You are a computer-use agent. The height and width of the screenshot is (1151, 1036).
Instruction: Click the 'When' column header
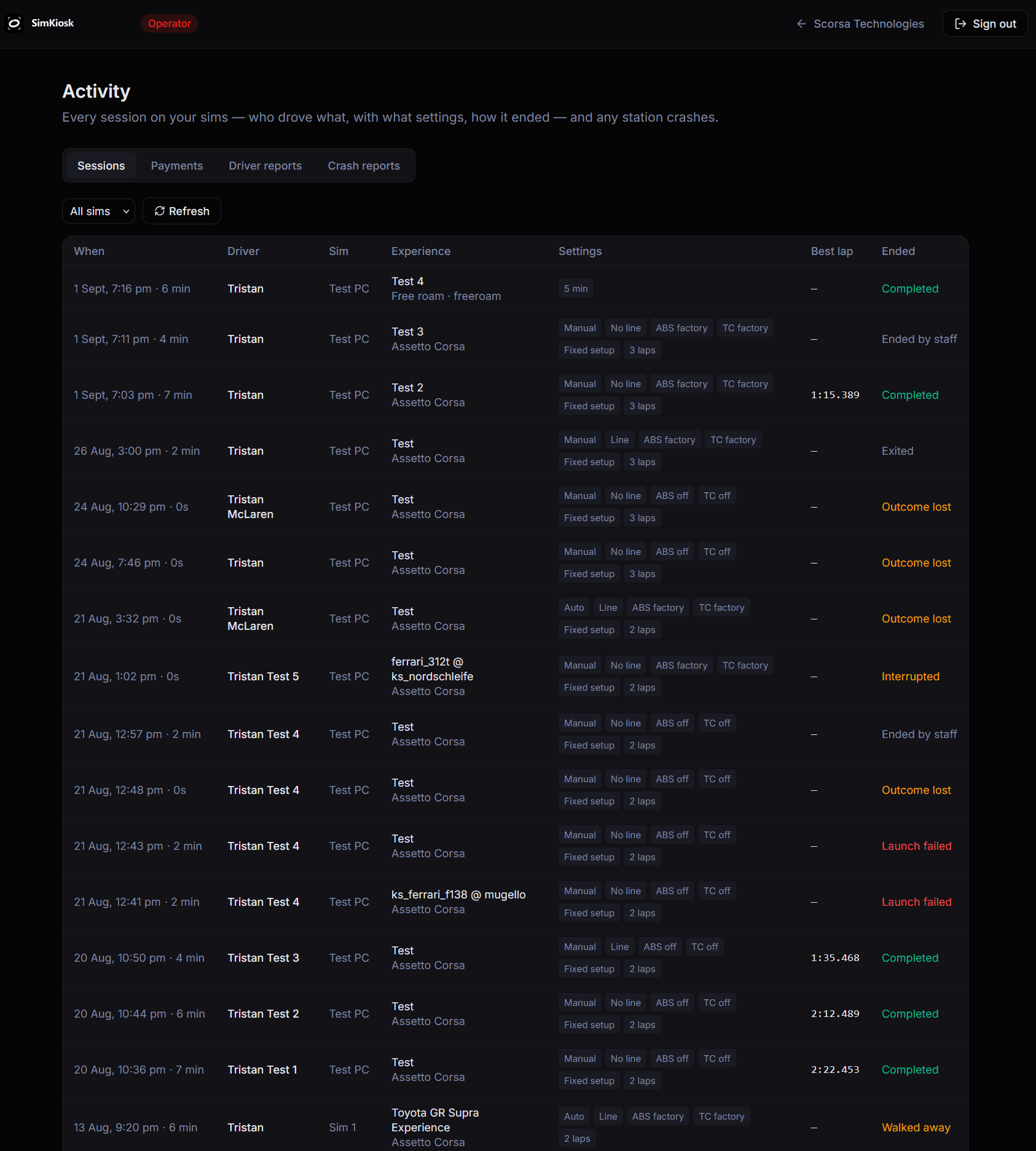point(89,251)
